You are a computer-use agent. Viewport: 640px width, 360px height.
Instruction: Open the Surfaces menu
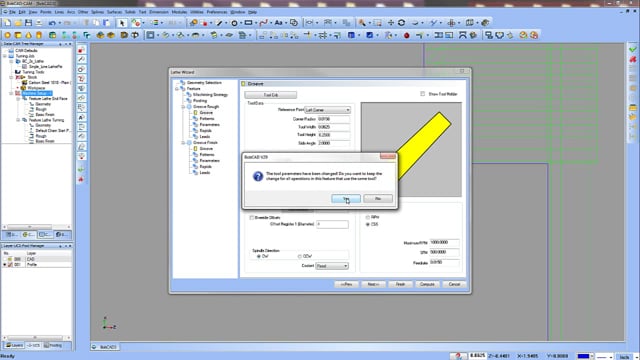pyautogui.click(x=114, y=12)
